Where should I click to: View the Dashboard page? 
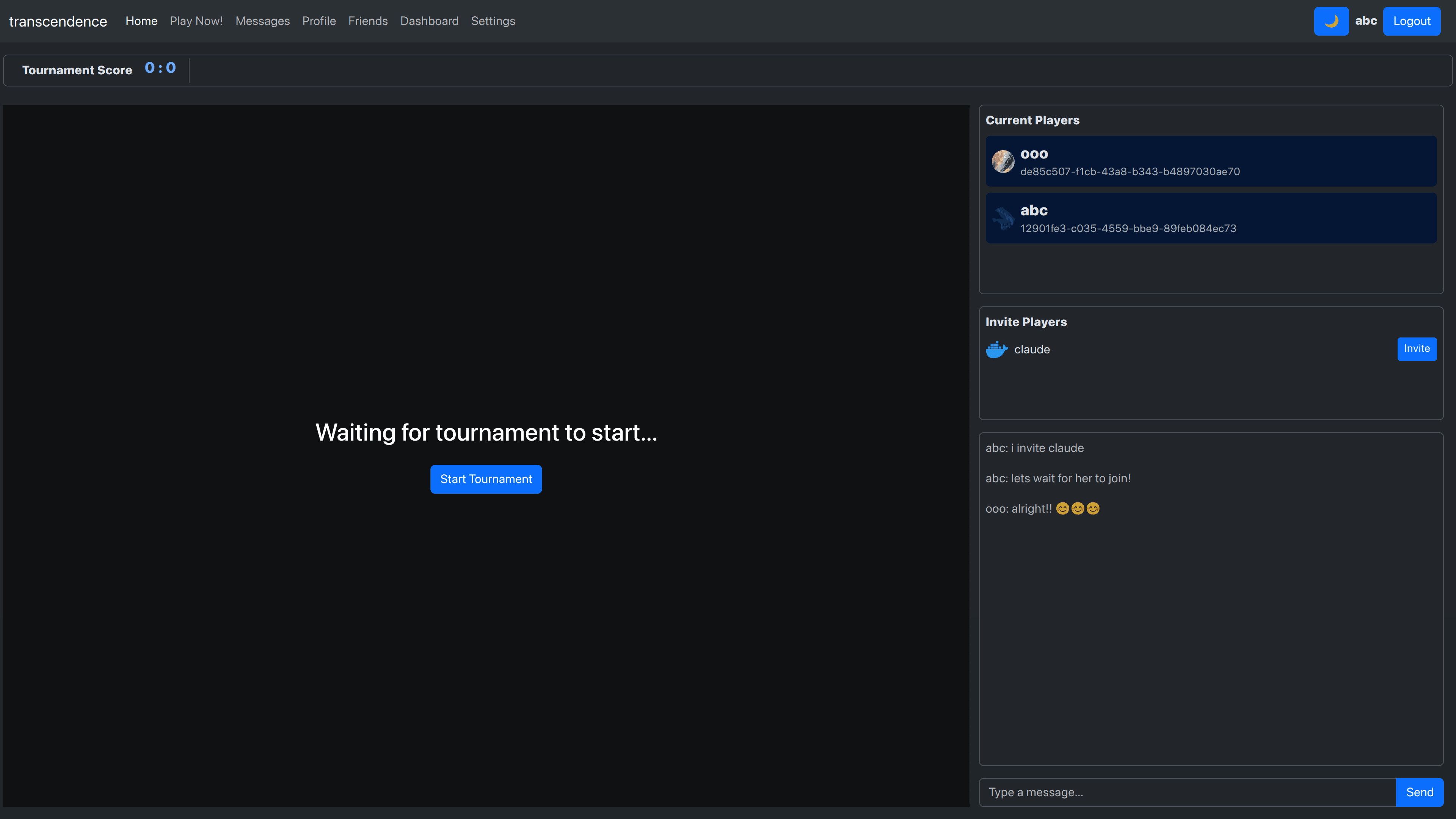point(429,21)
